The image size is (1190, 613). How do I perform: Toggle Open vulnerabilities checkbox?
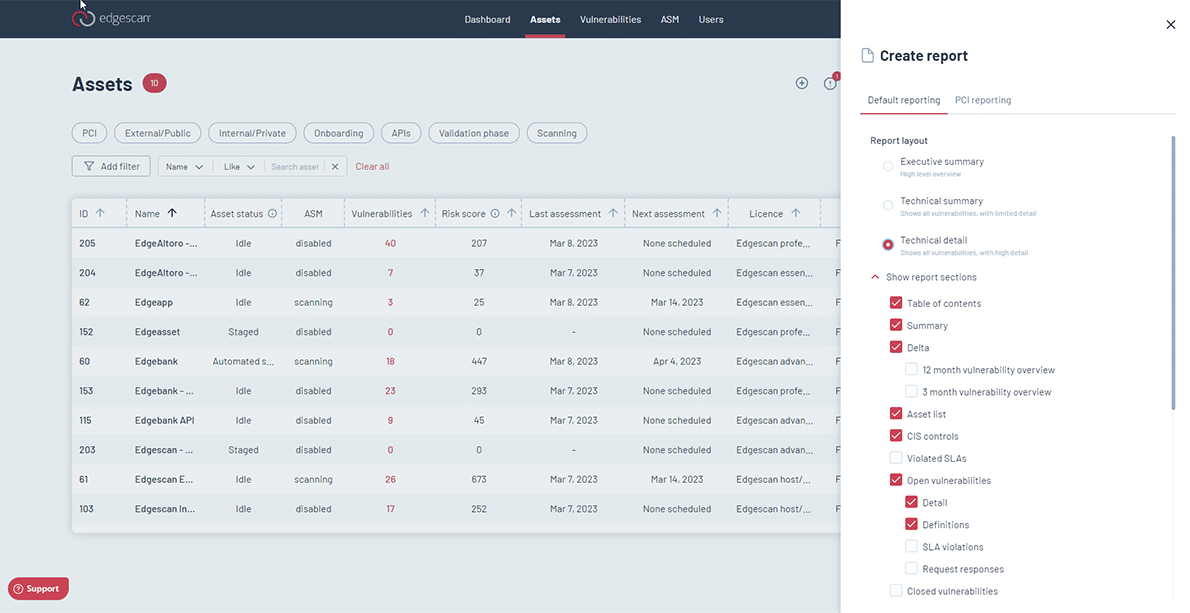pyautogui.click(x=896, y=479)
